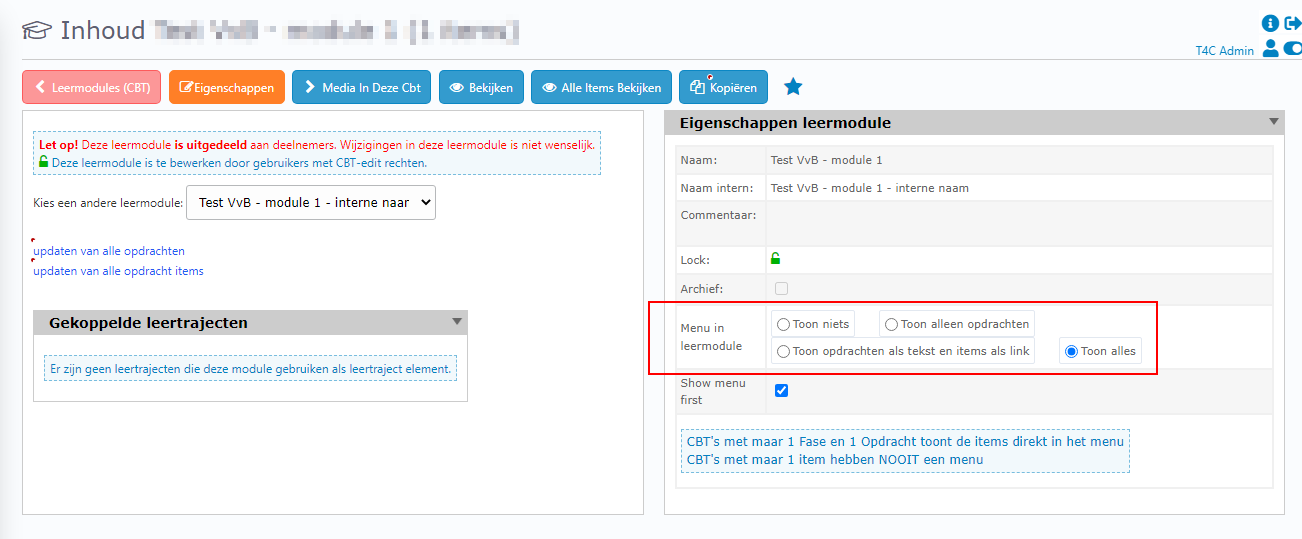Enable the Archief checkbox
1302x539 pixels.
pos(781,289)
